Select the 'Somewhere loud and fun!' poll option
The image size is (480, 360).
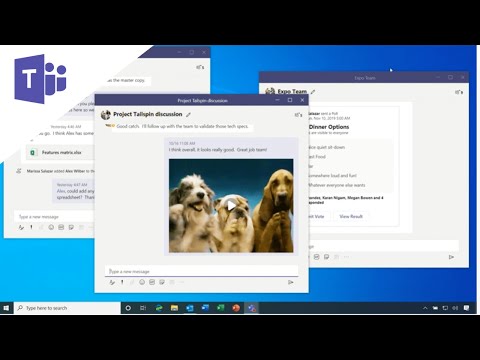tap(332, 175)
